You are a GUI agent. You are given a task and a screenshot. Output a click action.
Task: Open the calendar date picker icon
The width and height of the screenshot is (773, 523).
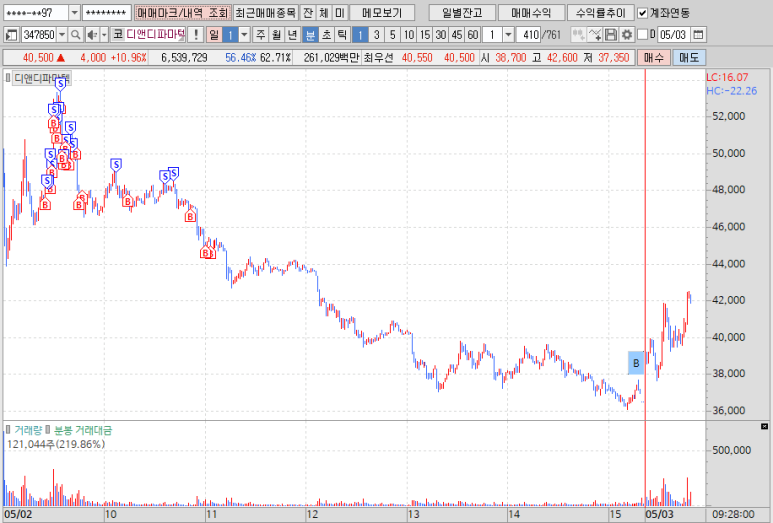point(698,35)
